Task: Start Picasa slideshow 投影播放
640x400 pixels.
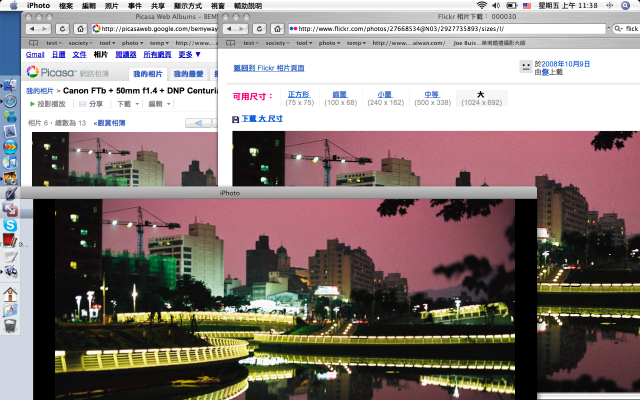Action: point(48,104)
